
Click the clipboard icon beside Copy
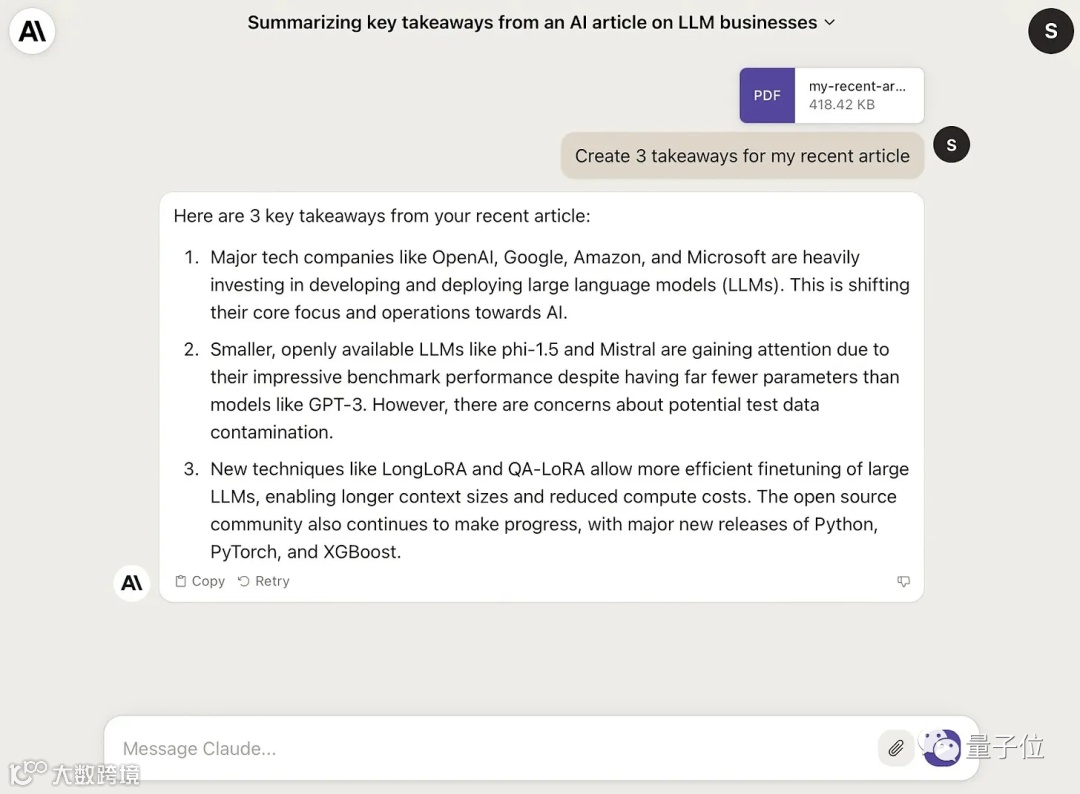pos(180,581)
